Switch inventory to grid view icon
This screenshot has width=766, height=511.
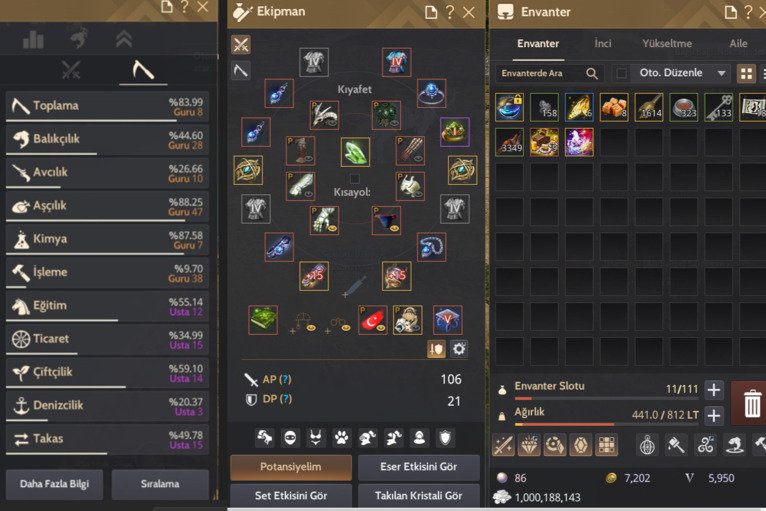click(746, 74)
